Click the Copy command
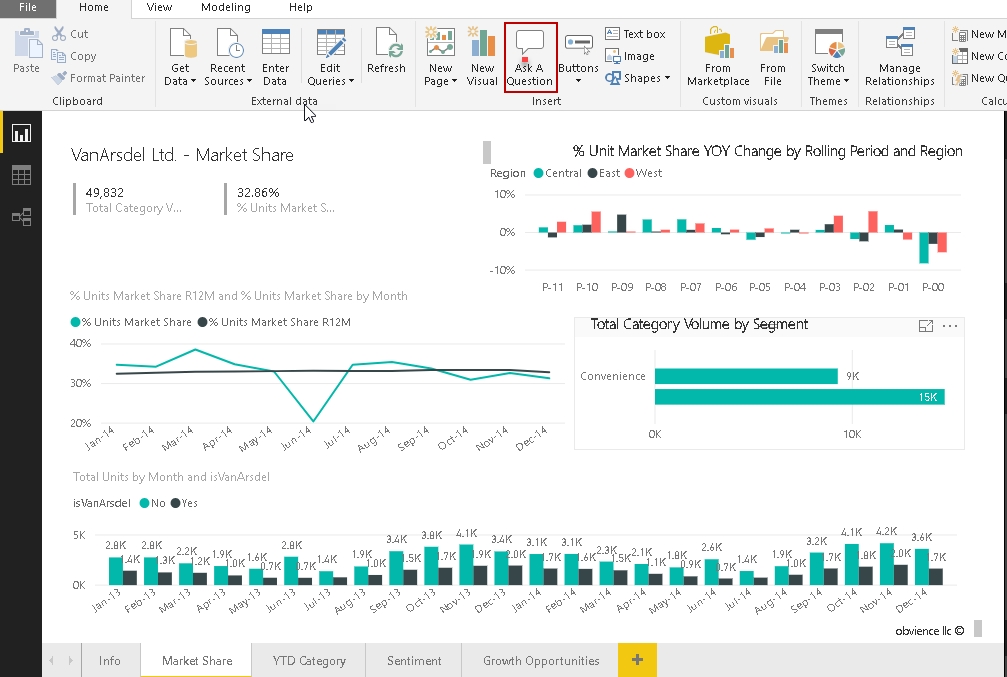The width and height of the screenshot is (1007, 677). click(74, 56)
